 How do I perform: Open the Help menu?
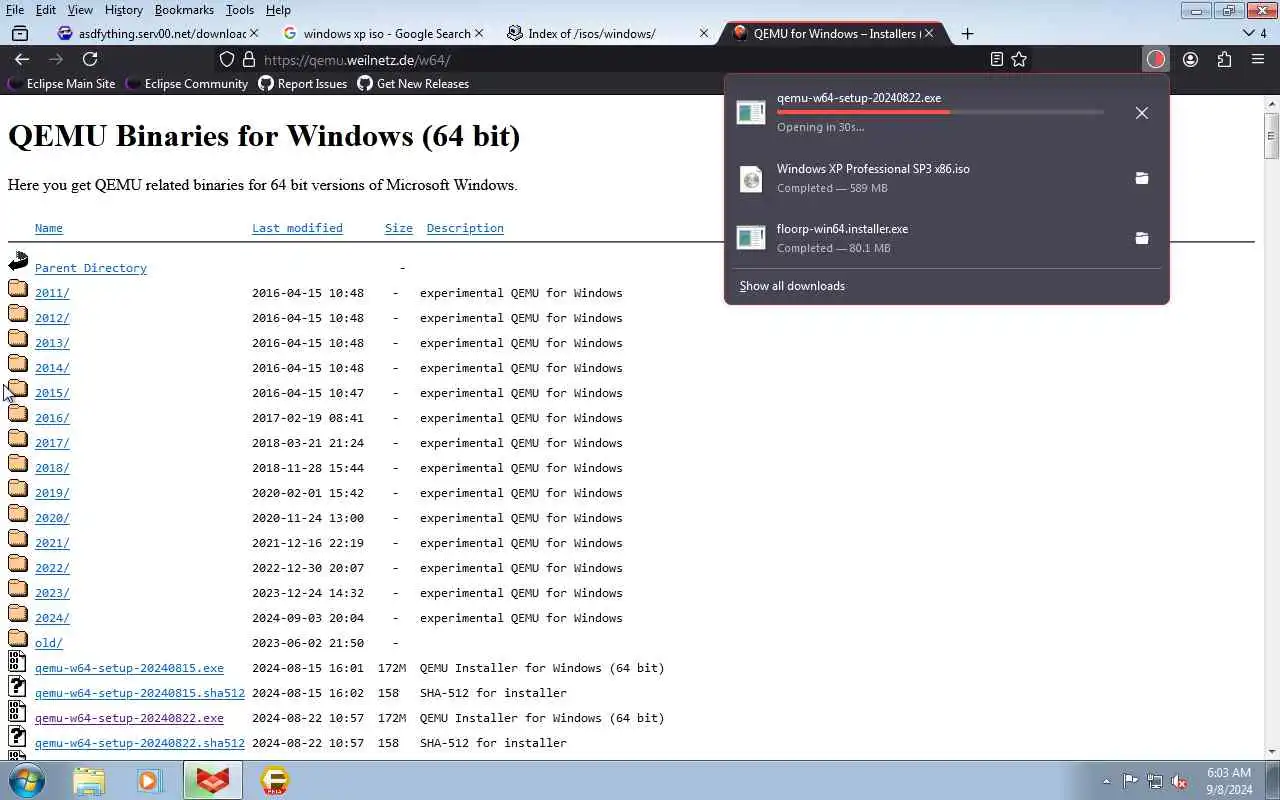tap(278, 10)
